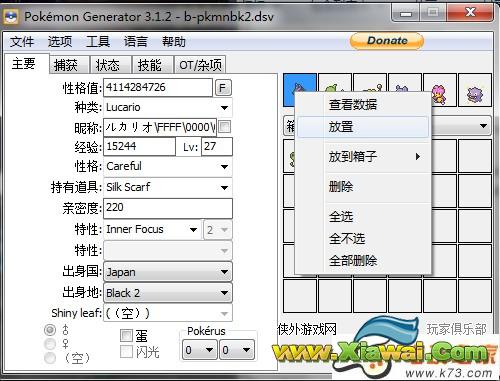Choose 全不选 in the context menu
500x381 pixels.
point(363,238)
